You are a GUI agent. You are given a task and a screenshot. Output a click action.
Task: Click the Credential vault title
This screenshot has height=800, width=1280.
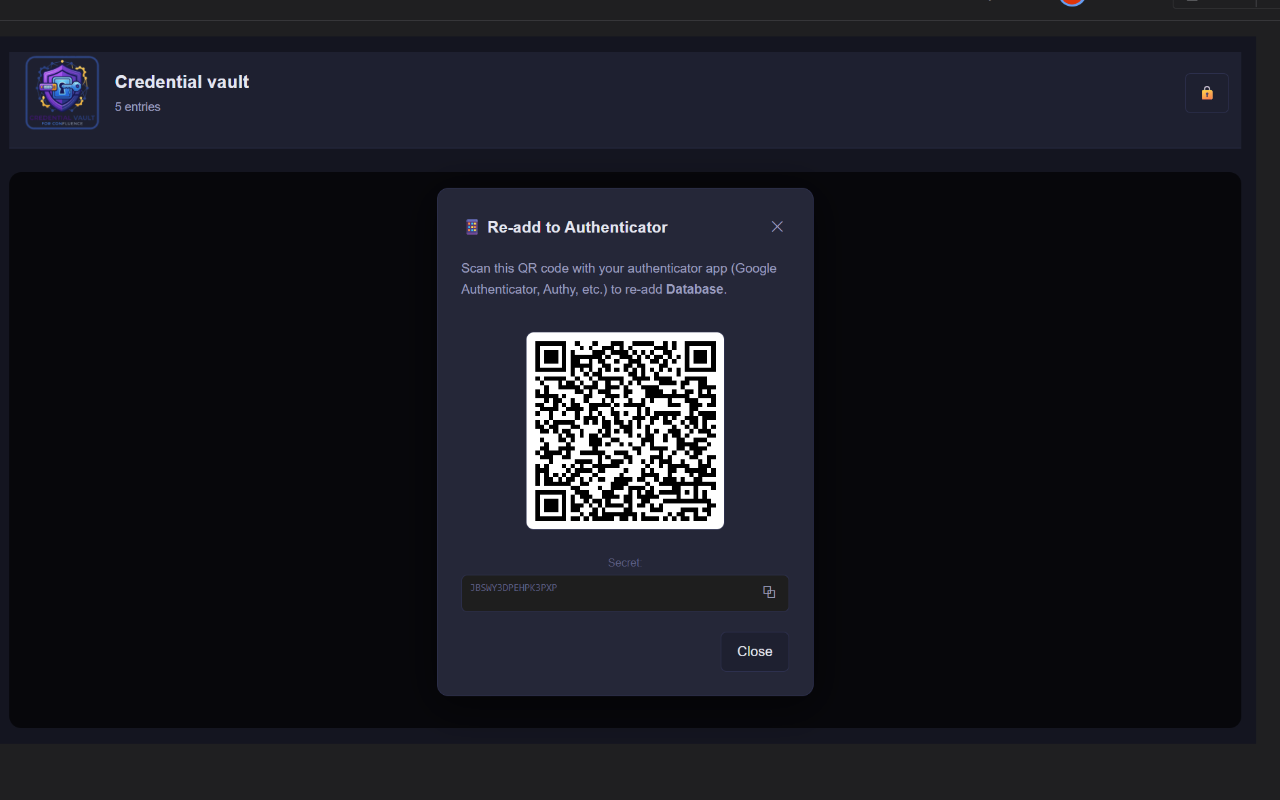point(182,82)
